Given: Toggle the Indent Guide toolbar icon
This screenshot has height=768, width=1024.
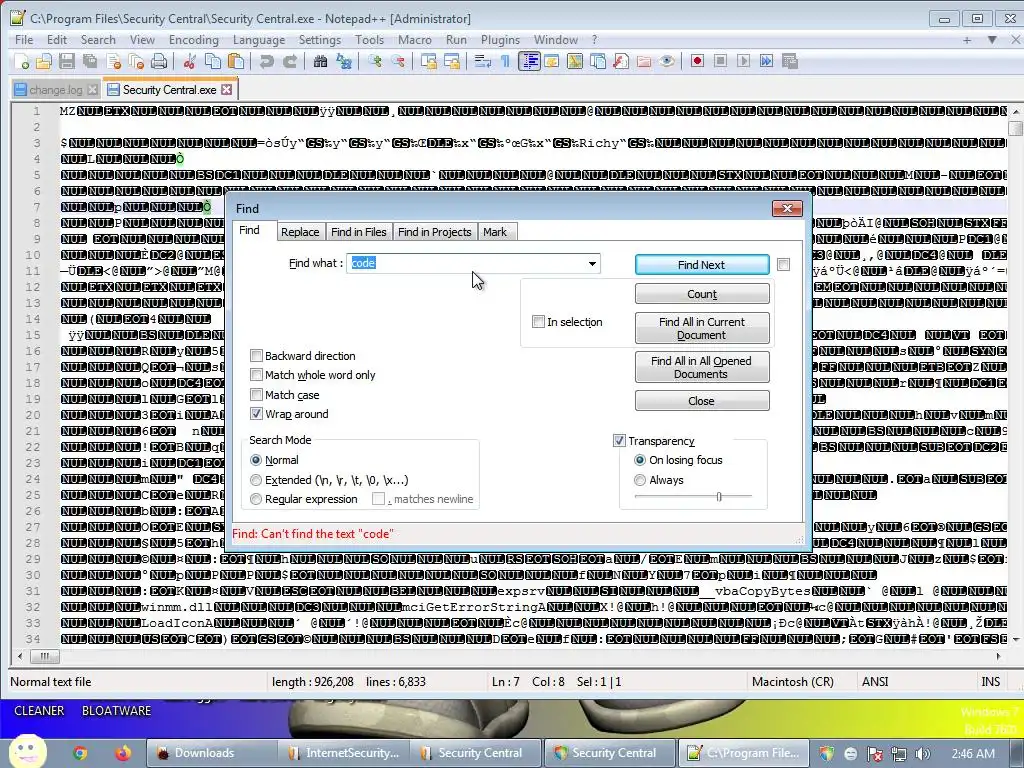Looking at the screenshot, I should [528, 61].
